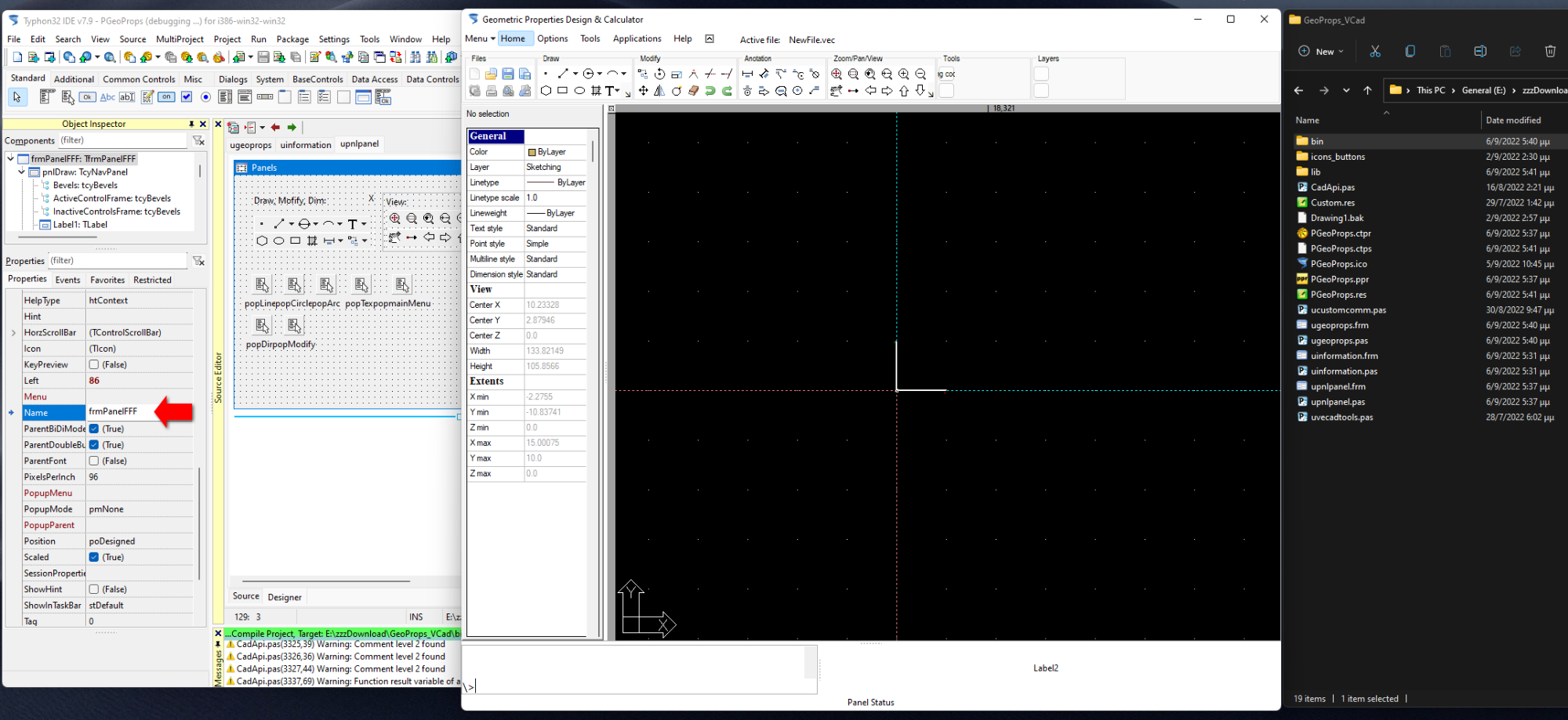Click the second Layers checkbox in the ribbon
The height and width of the screenshot is (720, 1568).
click(x=1041, y=91)
